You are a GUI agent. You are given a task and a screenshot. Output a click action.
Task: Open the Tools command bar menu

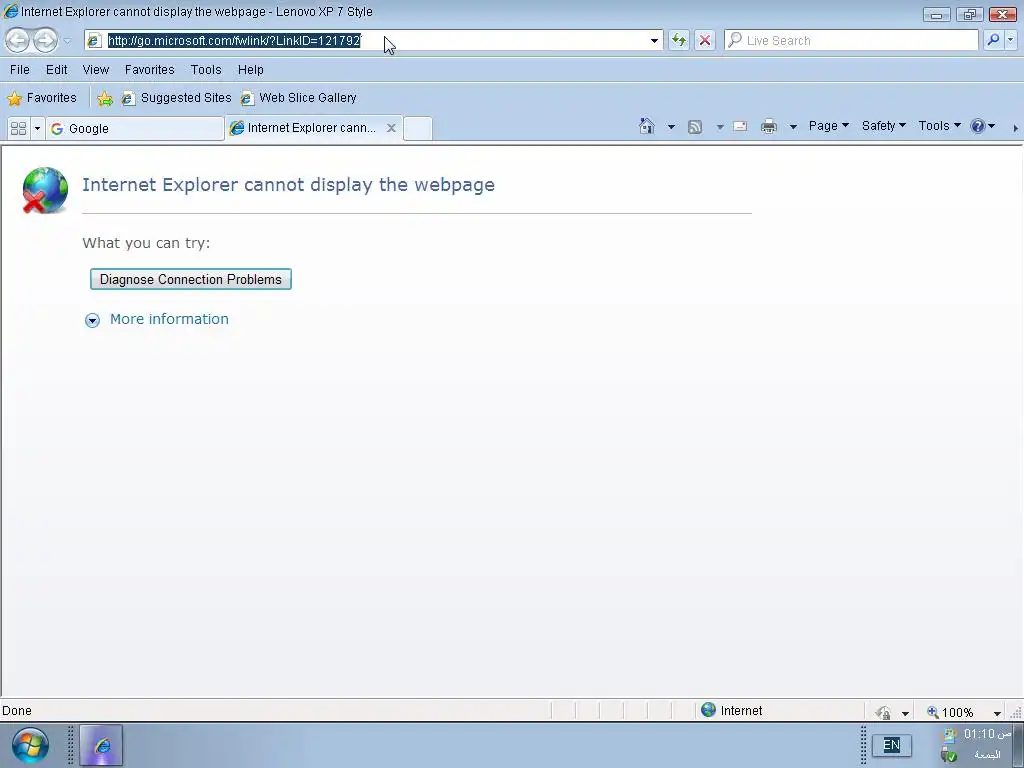[939, 126]
